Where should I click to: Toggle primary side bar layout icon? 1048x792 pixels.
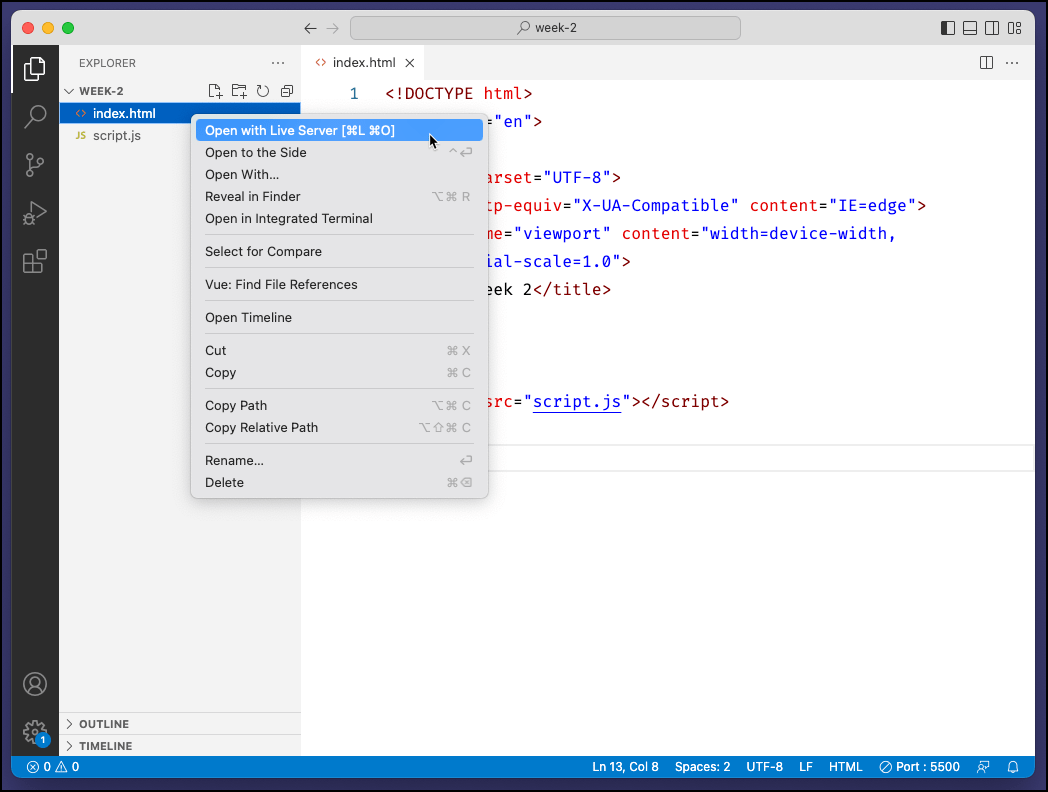(x=948, y=28)
